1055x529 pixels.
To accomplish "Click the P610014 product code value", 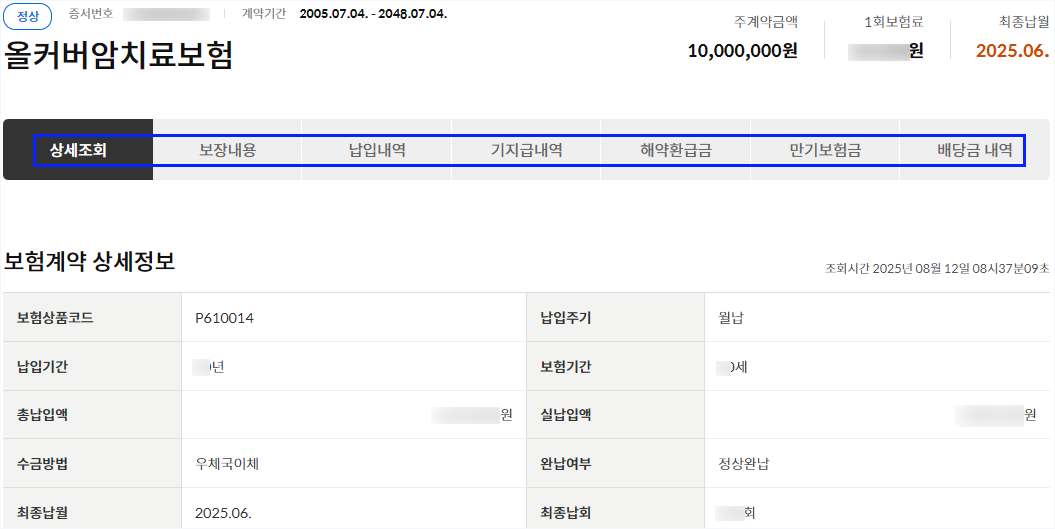I will coord(224,318).
